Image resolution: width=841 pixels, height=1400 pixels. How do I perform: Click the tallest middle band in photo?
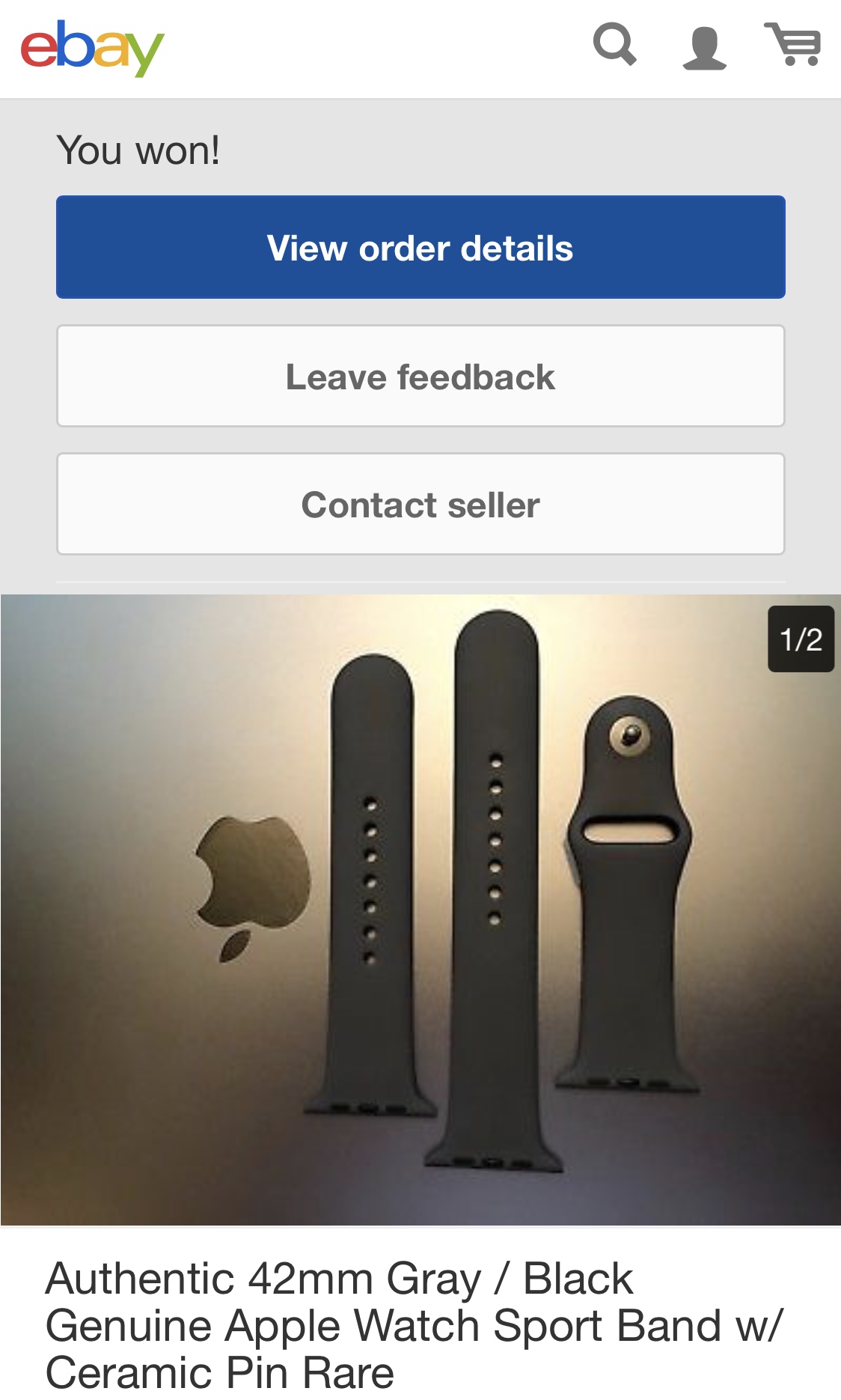coord(496,891)
